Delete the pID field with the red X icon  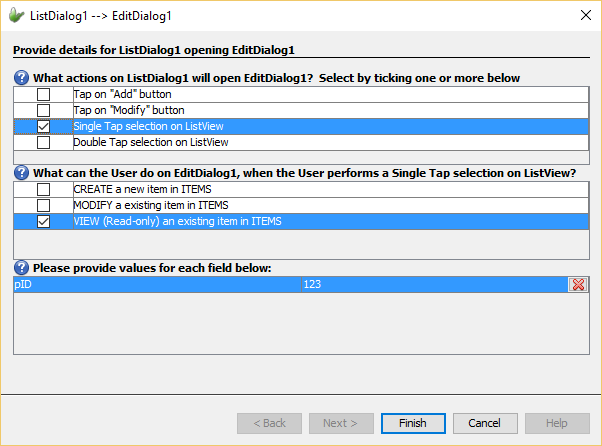pyautogui.click(x=577, y=285)
